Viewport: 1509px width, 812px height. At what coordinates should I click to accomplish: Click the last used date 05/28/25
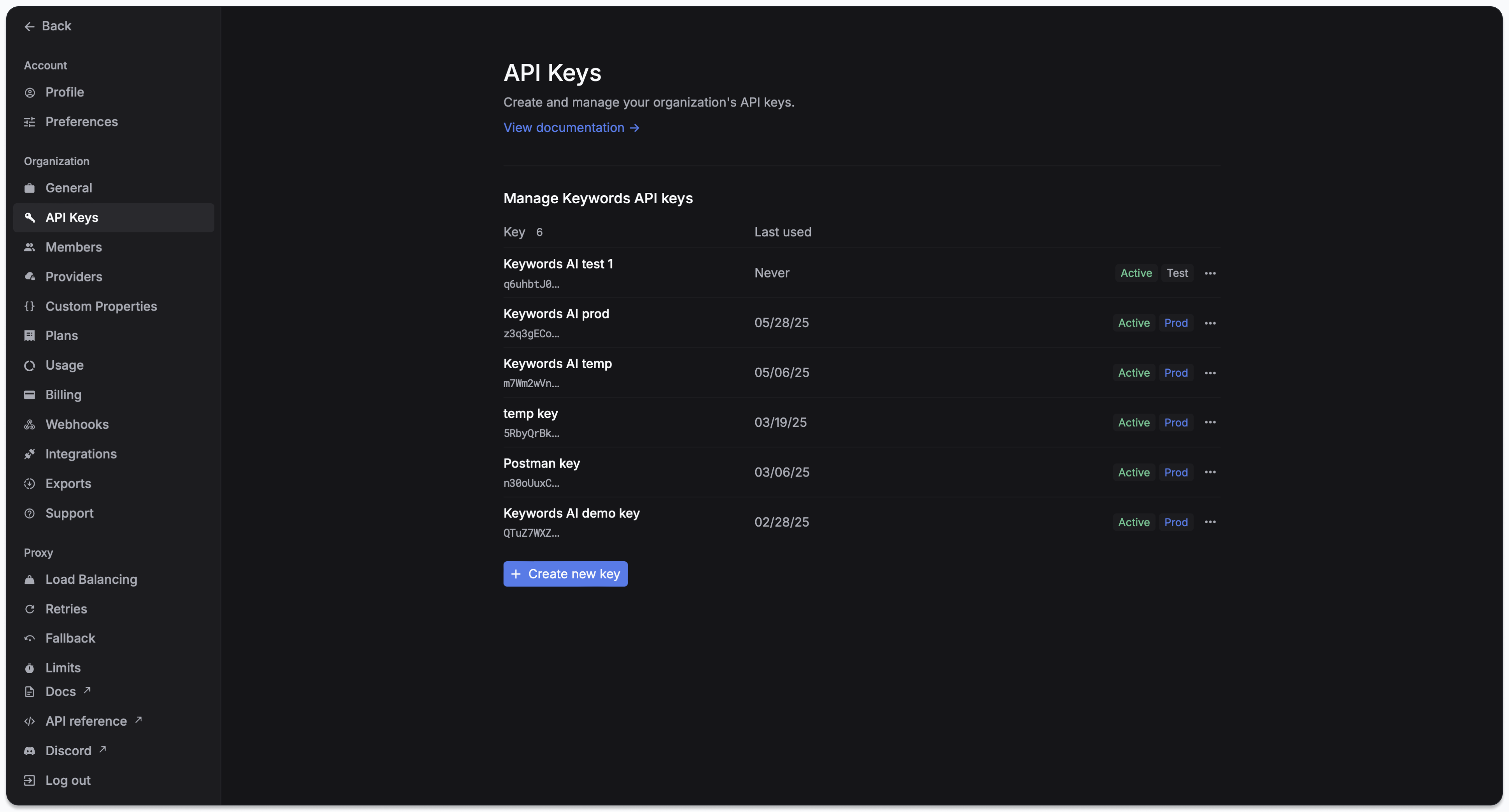[x=781, y=323]
